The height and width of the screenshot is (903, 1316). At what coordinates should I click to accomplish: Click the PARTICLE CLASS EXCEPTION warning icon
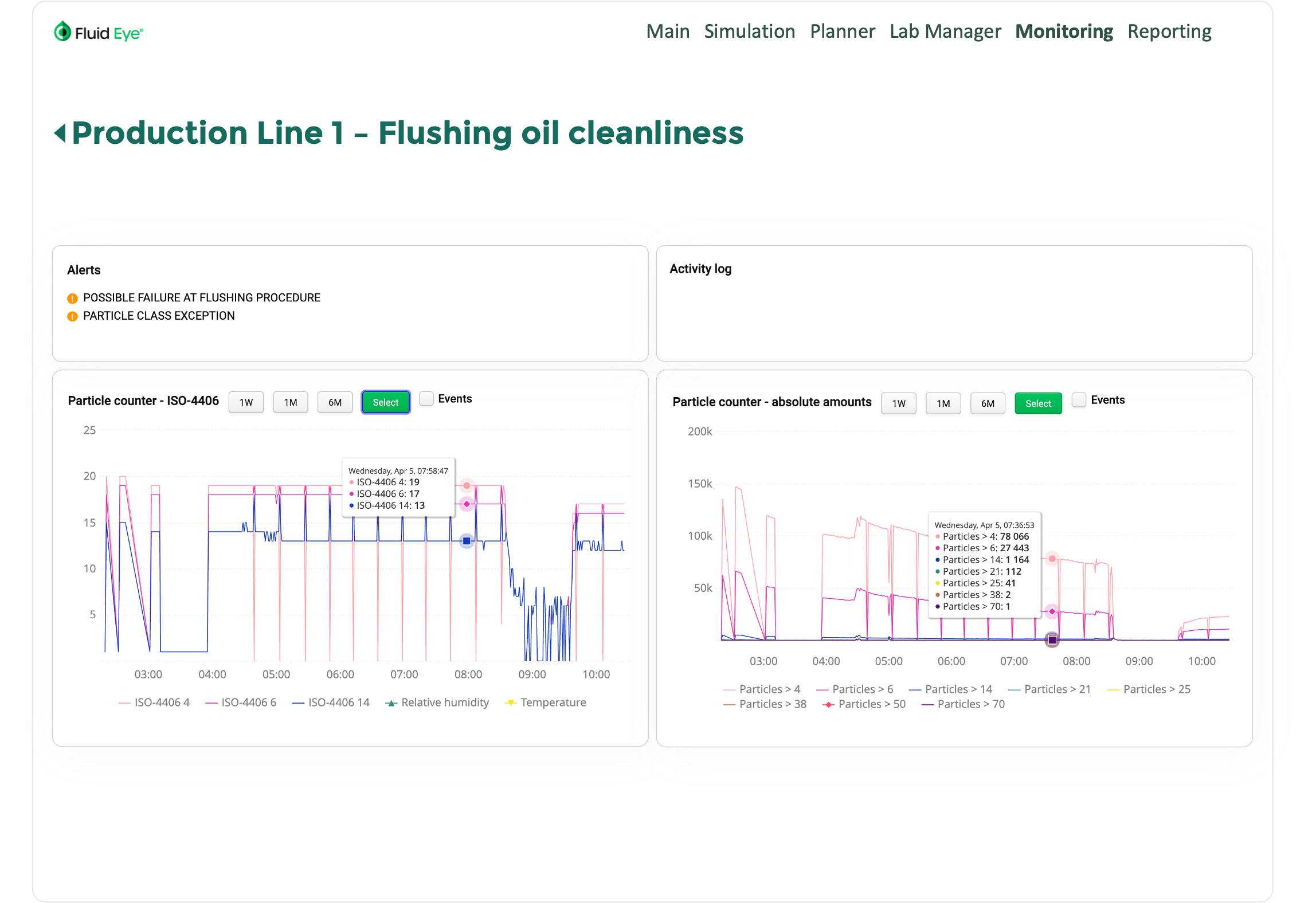click(x=72, y=316)
